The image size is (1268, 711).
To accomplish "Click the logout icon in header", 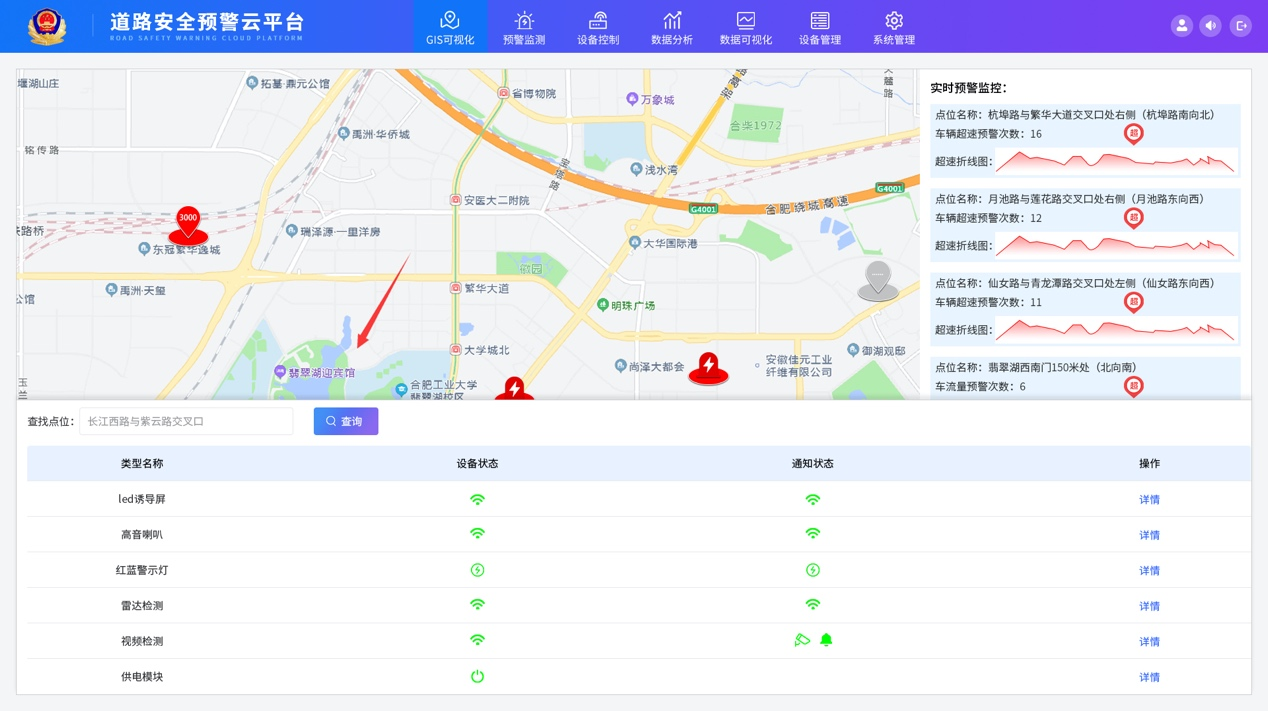I will 1240,26.
